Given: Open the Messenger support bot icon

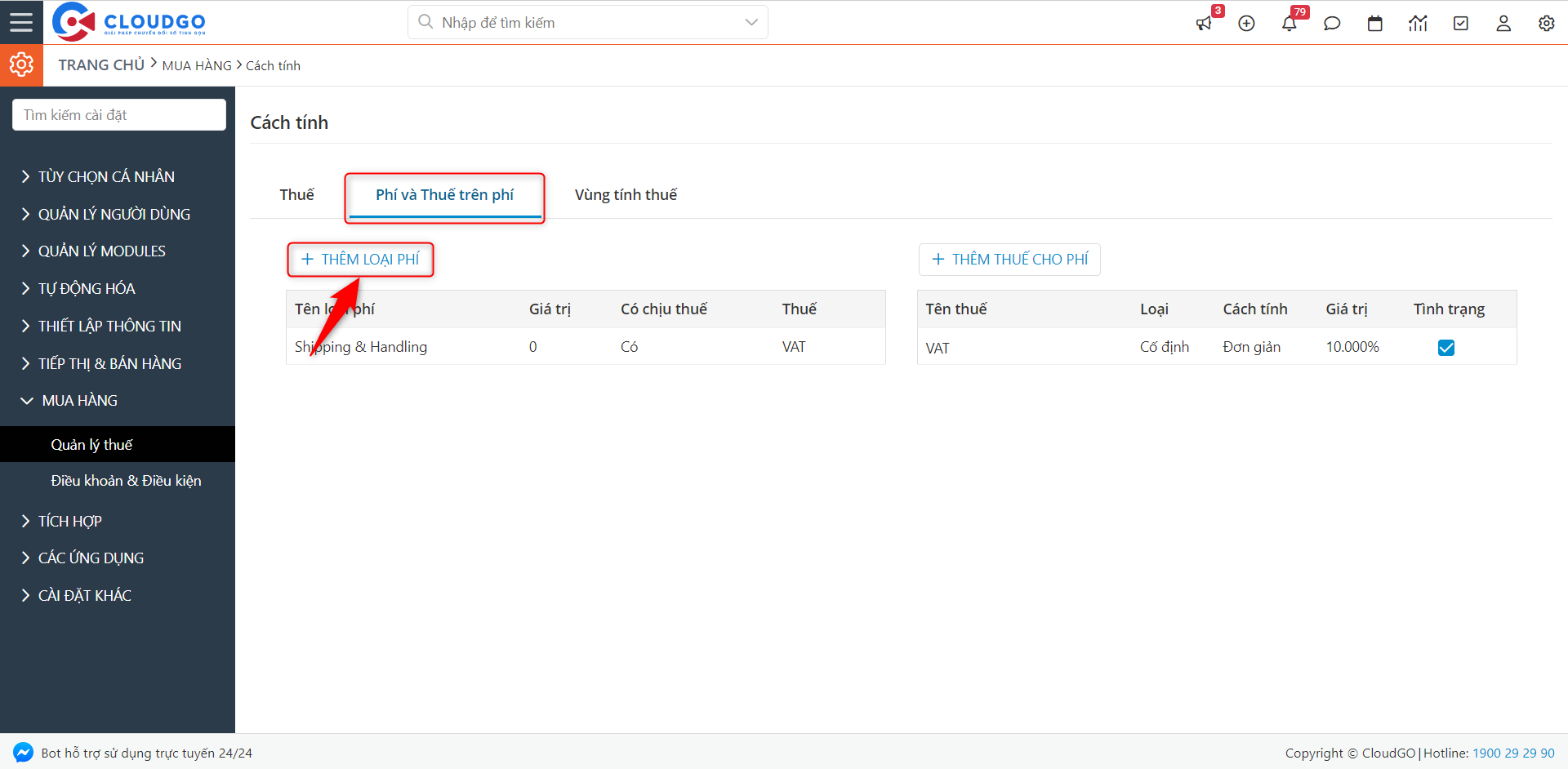Looking at the screenshot, I should click(23, 753).
